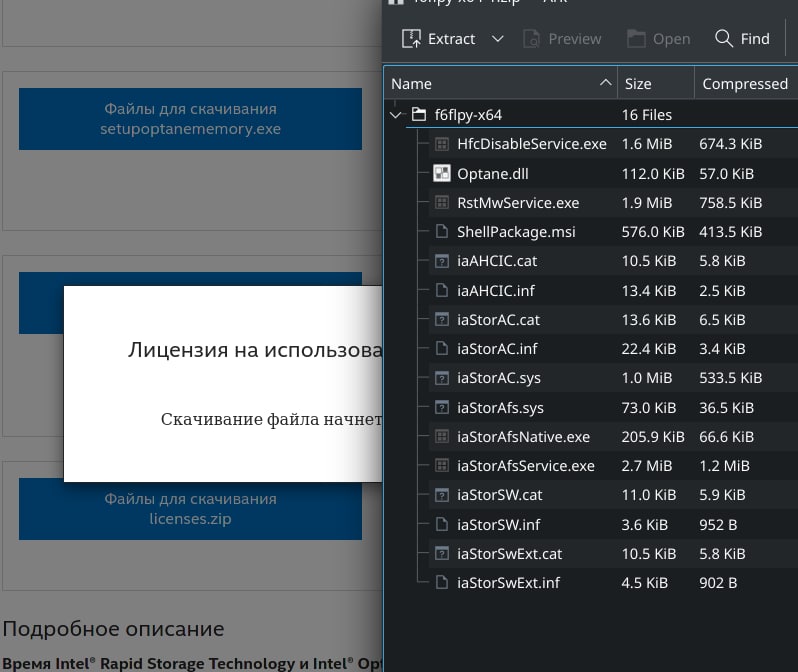Sort the file list by the Name column
The width and height of the screenshot is (798, 672).
coord(500,83)
